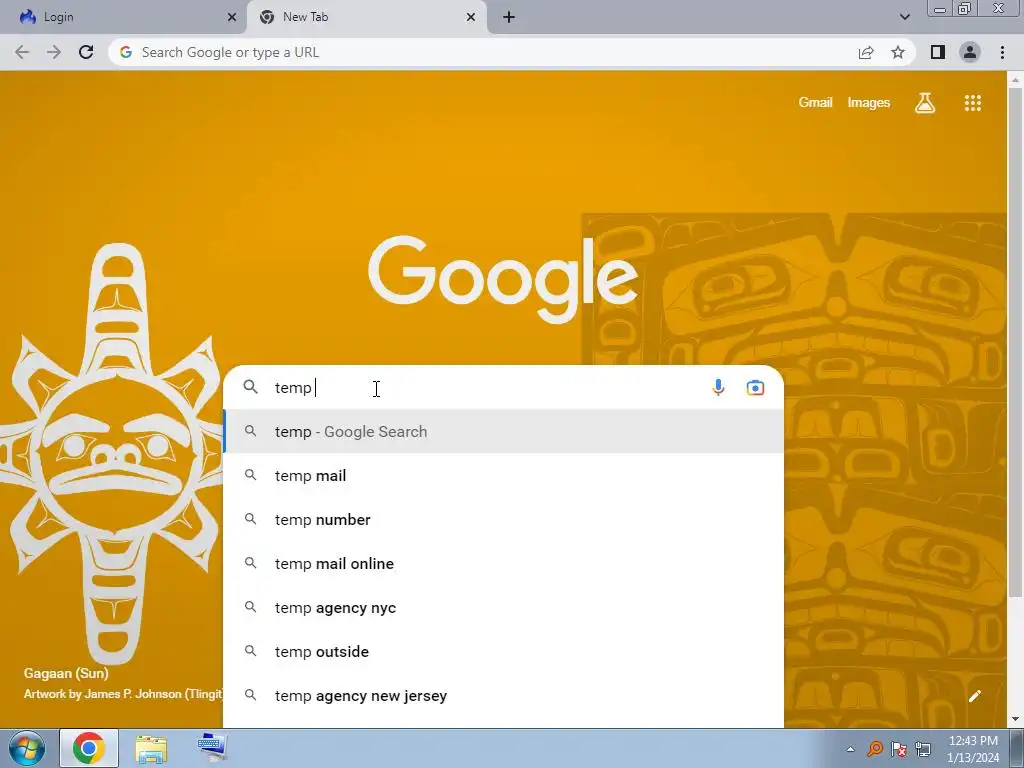1024x768 pixels.
Task: Open a new tab with plus button
Action: click(509, 17)
